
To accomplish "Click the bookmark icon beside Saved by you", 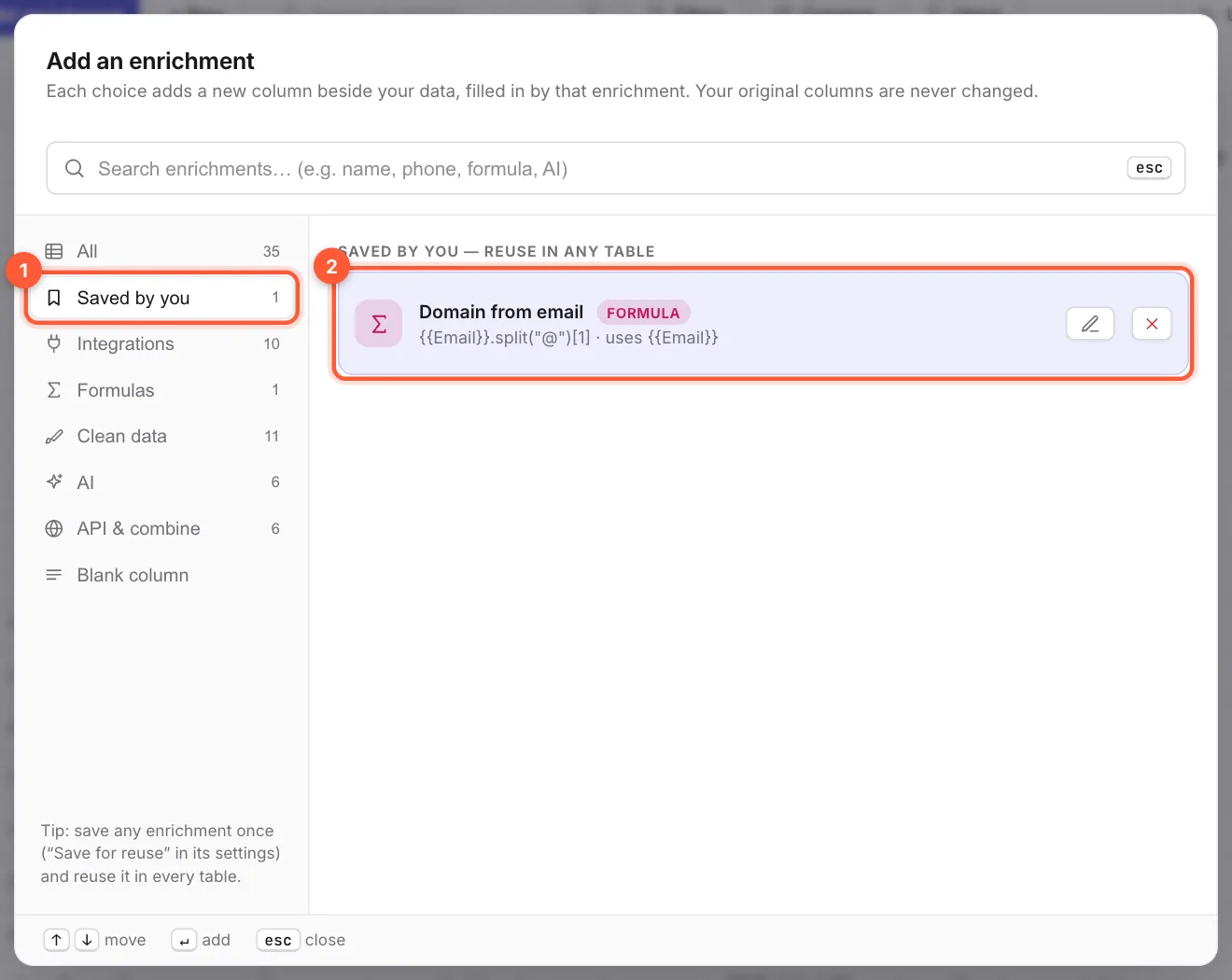I will pyautogui.click(x=54, y=298).
